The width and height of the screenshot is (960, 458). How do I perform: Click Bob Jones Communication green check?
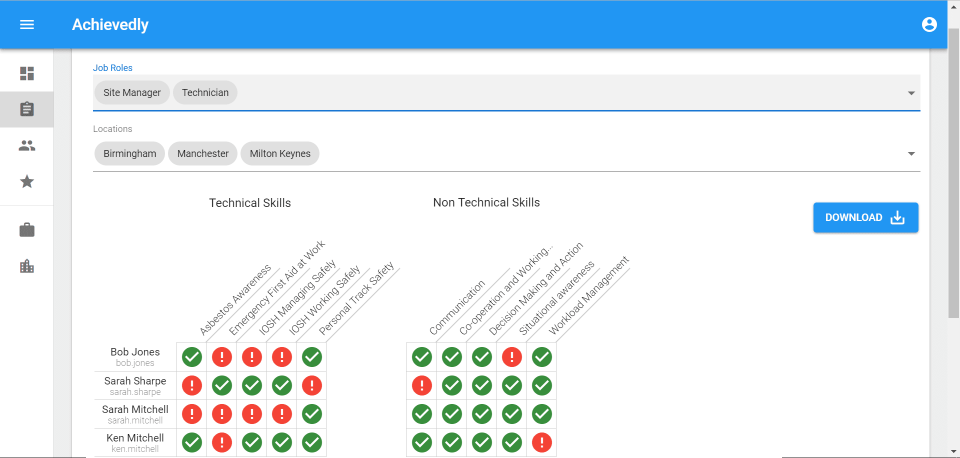(x=422, y=357)
